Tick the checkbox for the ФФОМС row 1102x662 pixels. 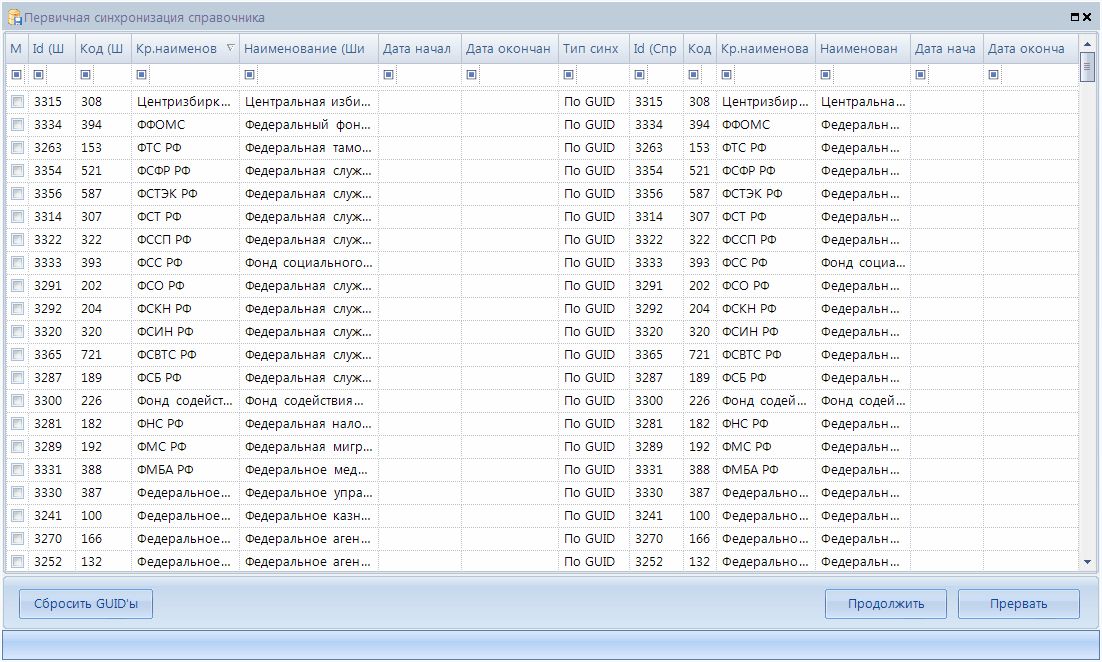pyautogui.click(x=17, y=125)
